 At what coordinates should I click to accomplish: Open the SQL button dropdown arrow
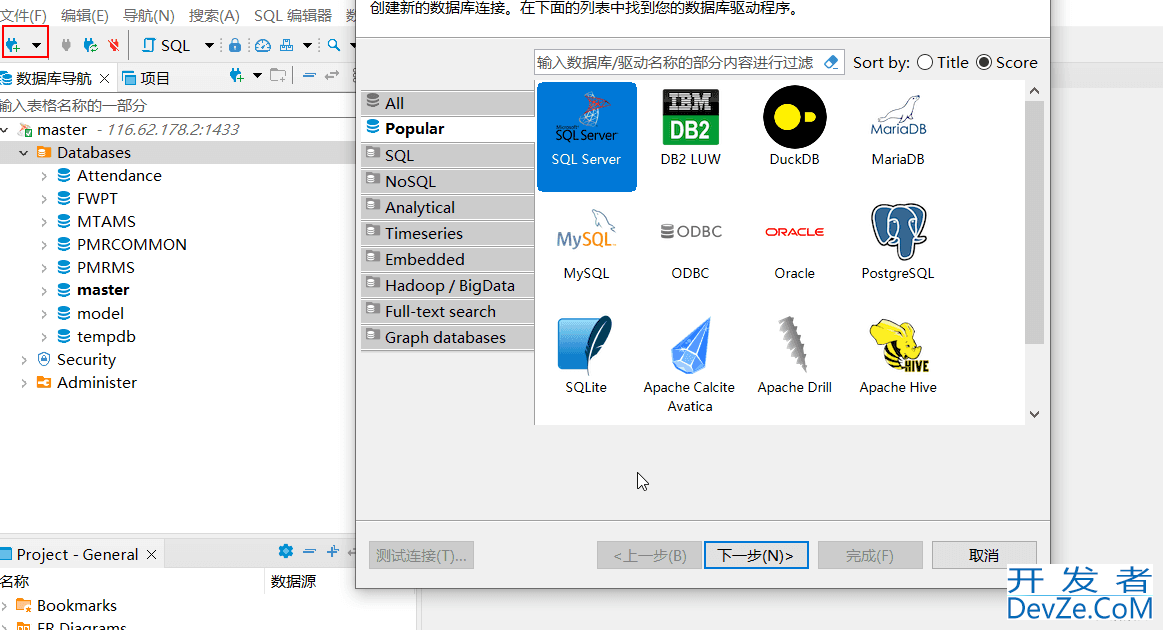click(x=209, y=45)
